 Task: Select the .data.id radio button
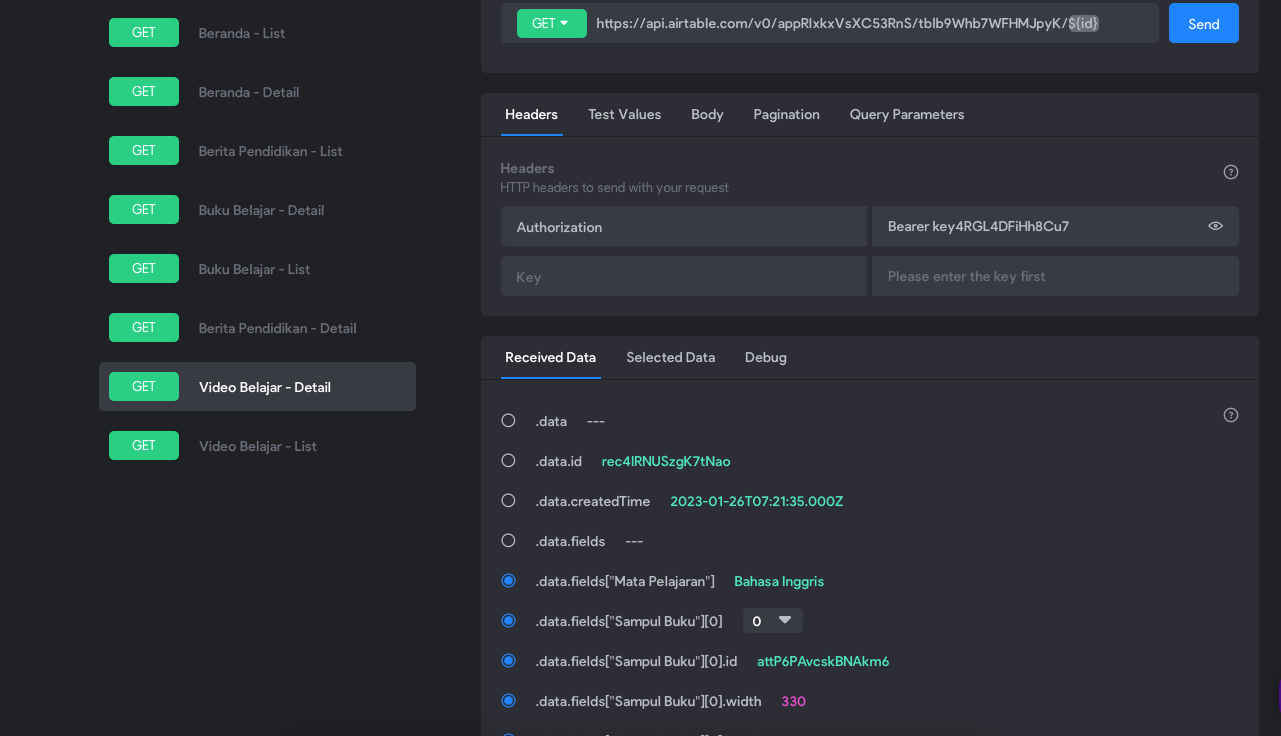(x=508, y=461)
